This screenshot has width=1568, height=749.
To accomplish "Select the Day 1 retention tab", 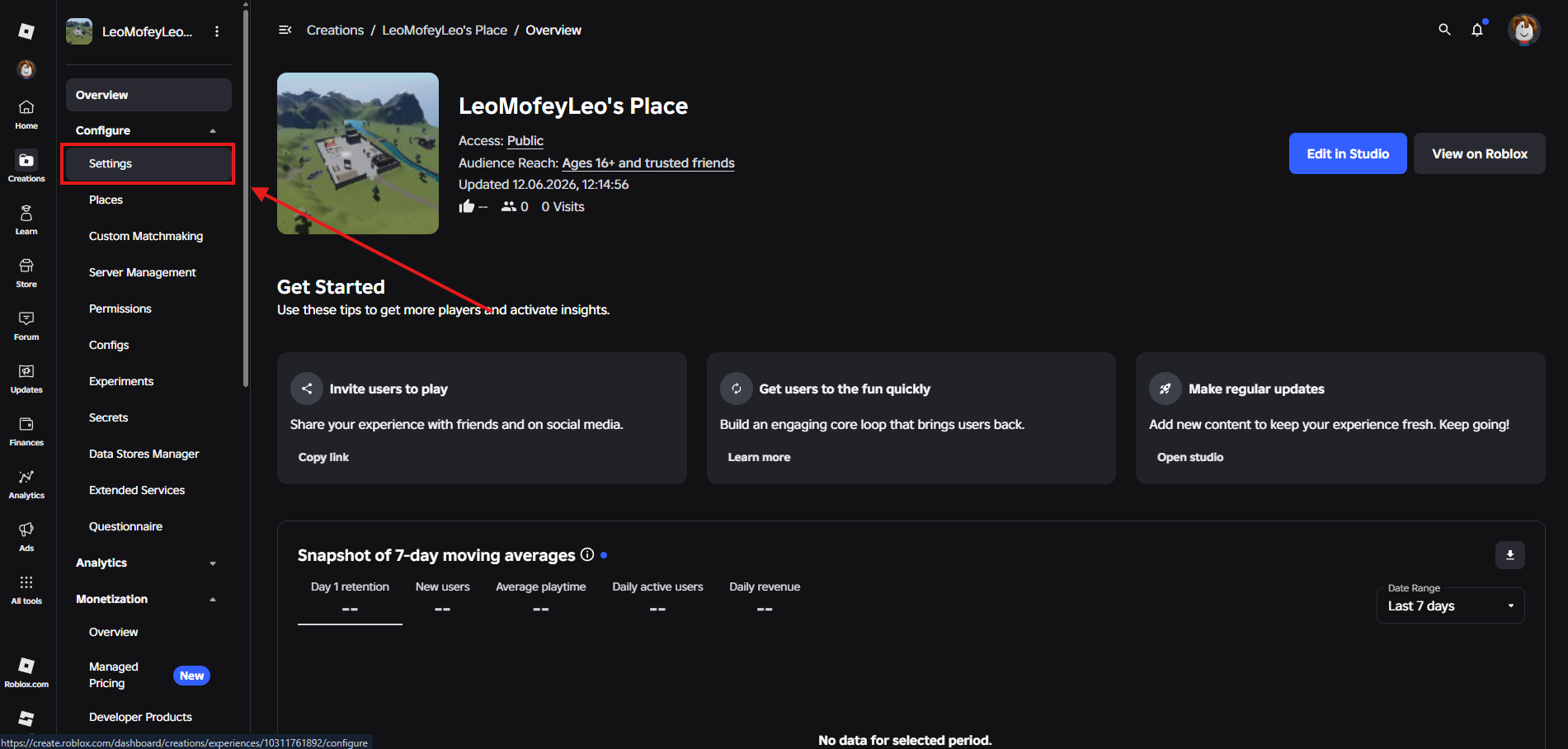I will click(x=350, y=598).
